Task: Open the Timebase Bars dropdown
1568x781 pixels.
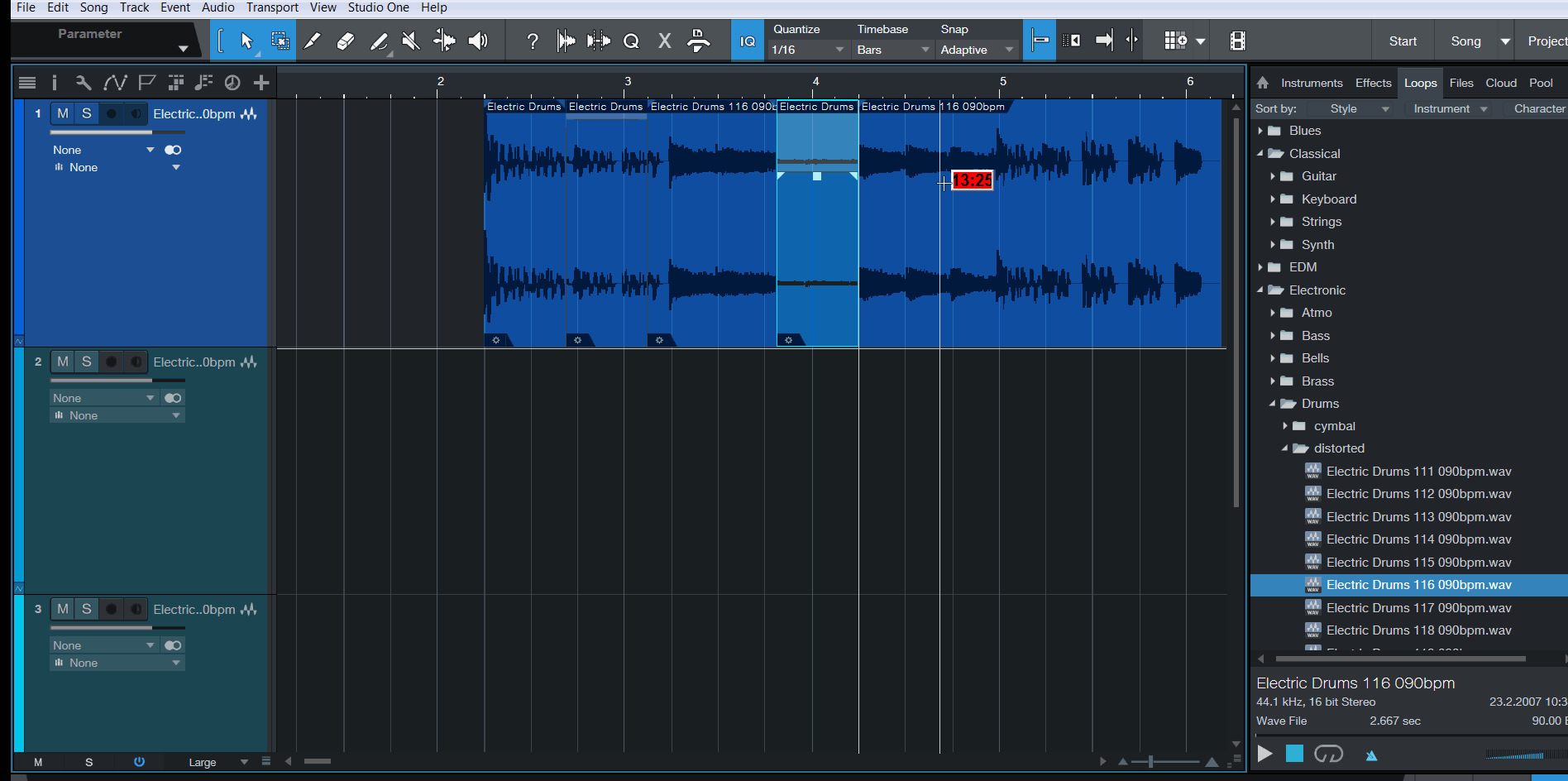Action: click(893, 50)
